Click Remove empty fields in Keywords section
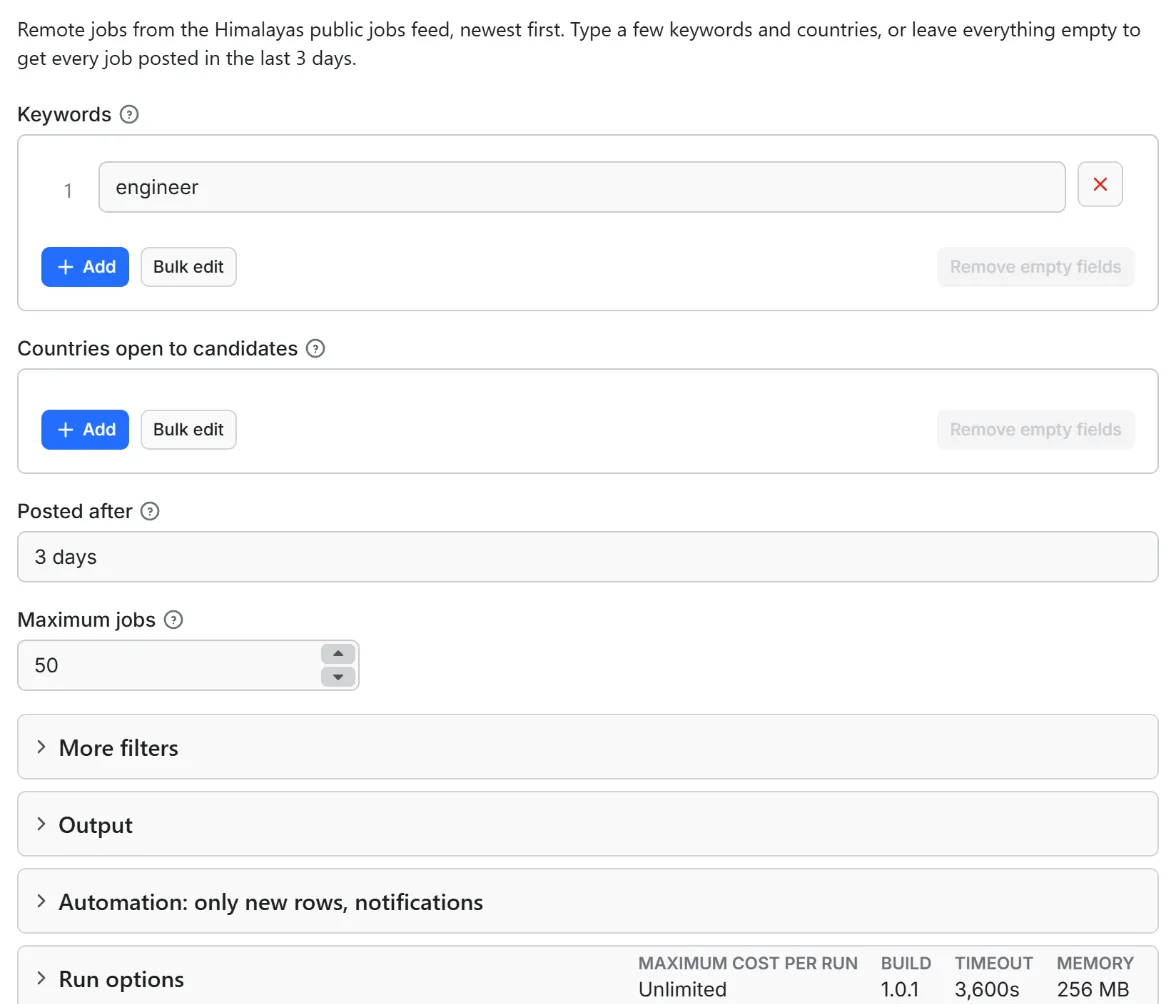 [x=1035, y=267]
